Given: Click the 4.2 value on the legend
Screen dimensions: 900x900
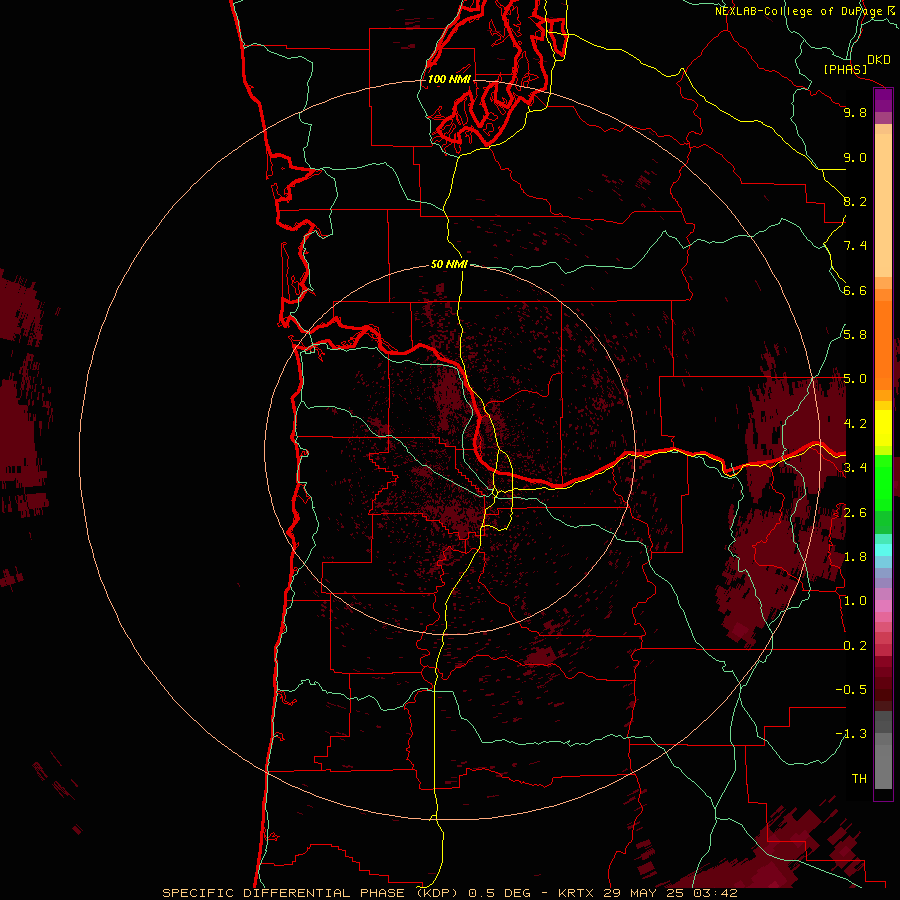Looking at the screenshot, I should coord(855,424).
